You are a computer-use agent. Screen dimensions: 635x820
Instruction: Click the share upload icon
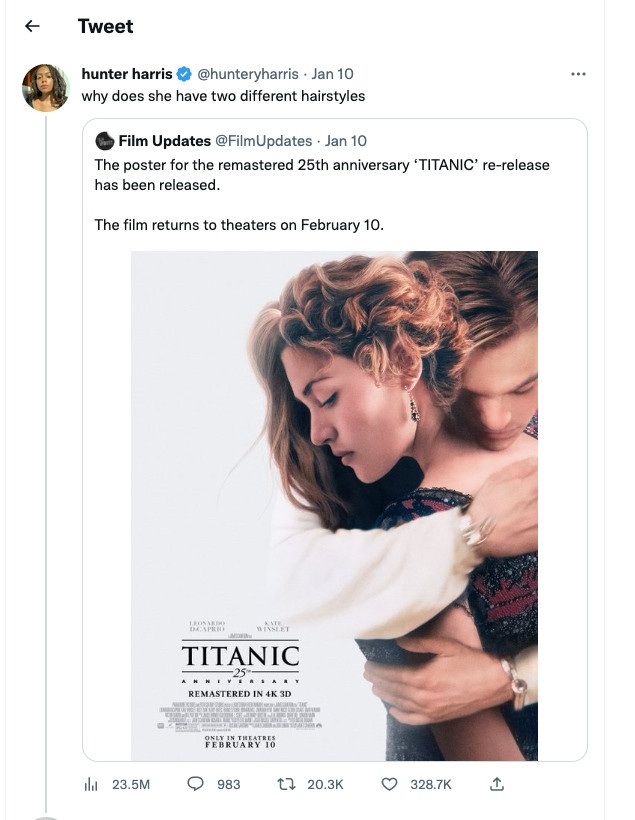click(x=496, y=785)
